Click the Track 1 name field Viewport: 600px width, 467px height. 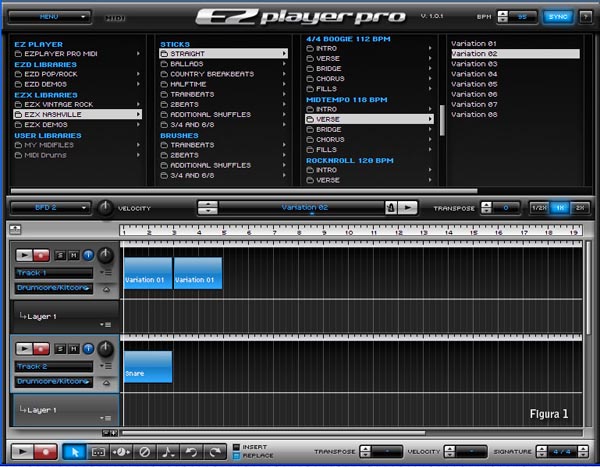point(54,273)
